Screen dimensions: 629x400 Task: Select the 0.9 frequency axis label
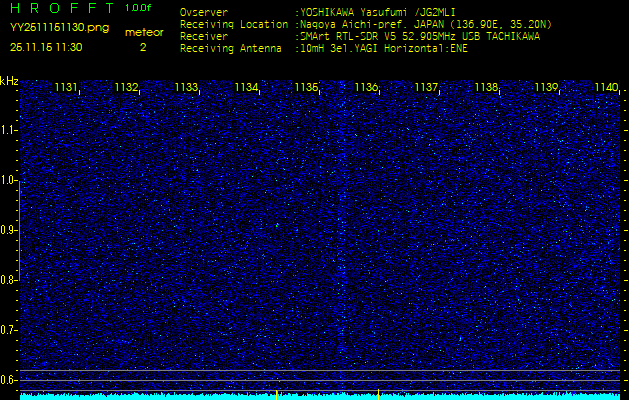(x=8, y=230)
